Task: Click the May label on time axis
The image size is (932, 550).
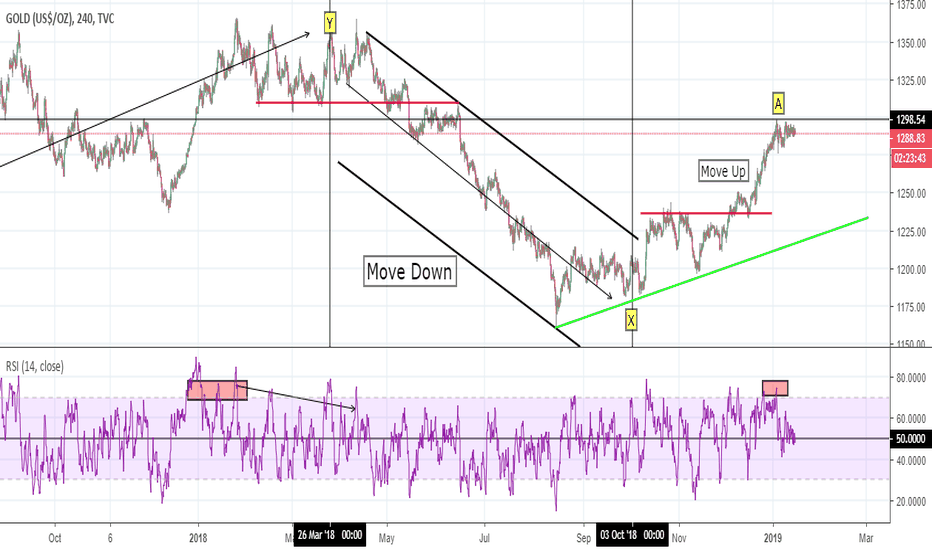Action: [x=386, y=538]
